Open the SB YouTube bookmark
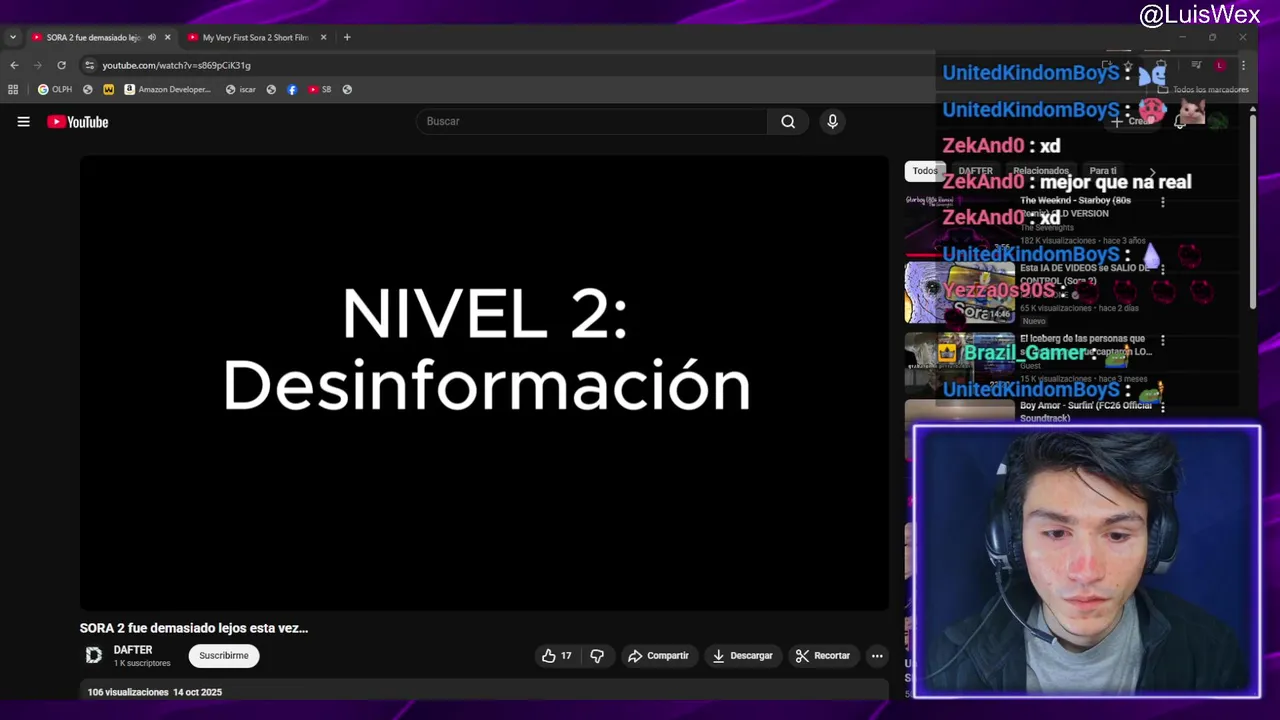This screenshot has height=720, width=1280. click(320, 89)
